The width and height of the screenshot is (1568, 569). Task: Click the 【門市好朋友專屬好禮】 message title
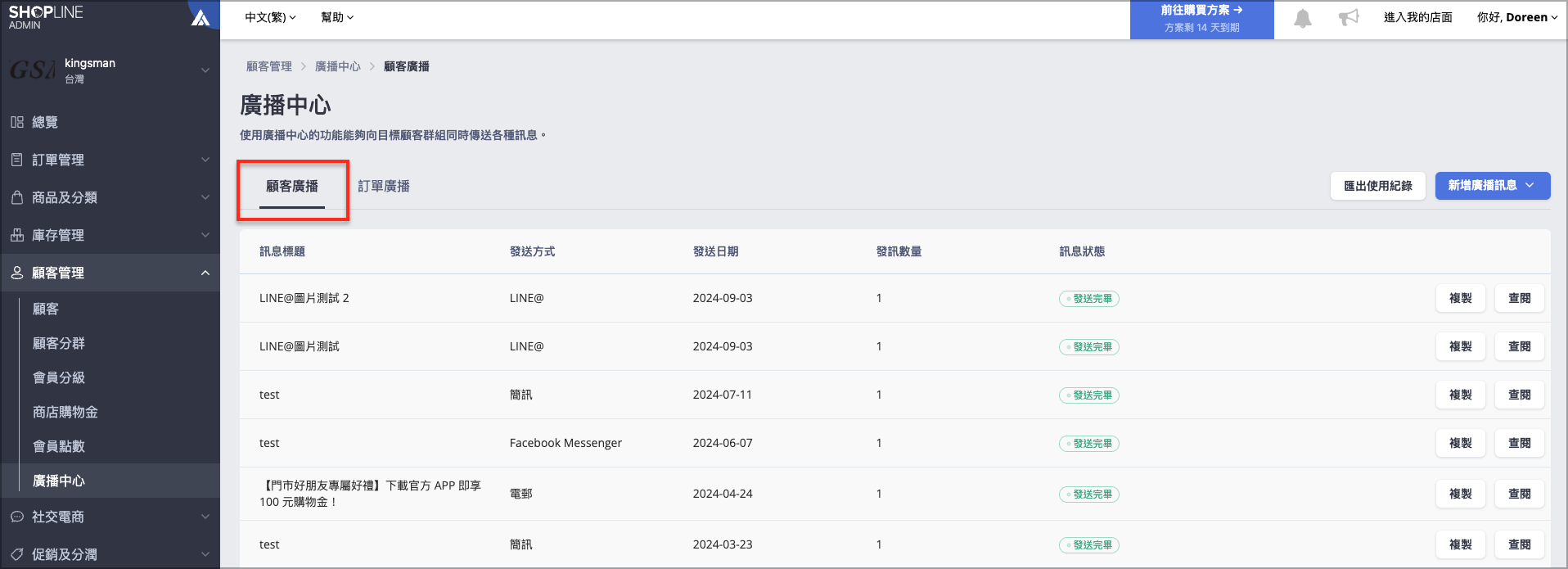(370, 494)
